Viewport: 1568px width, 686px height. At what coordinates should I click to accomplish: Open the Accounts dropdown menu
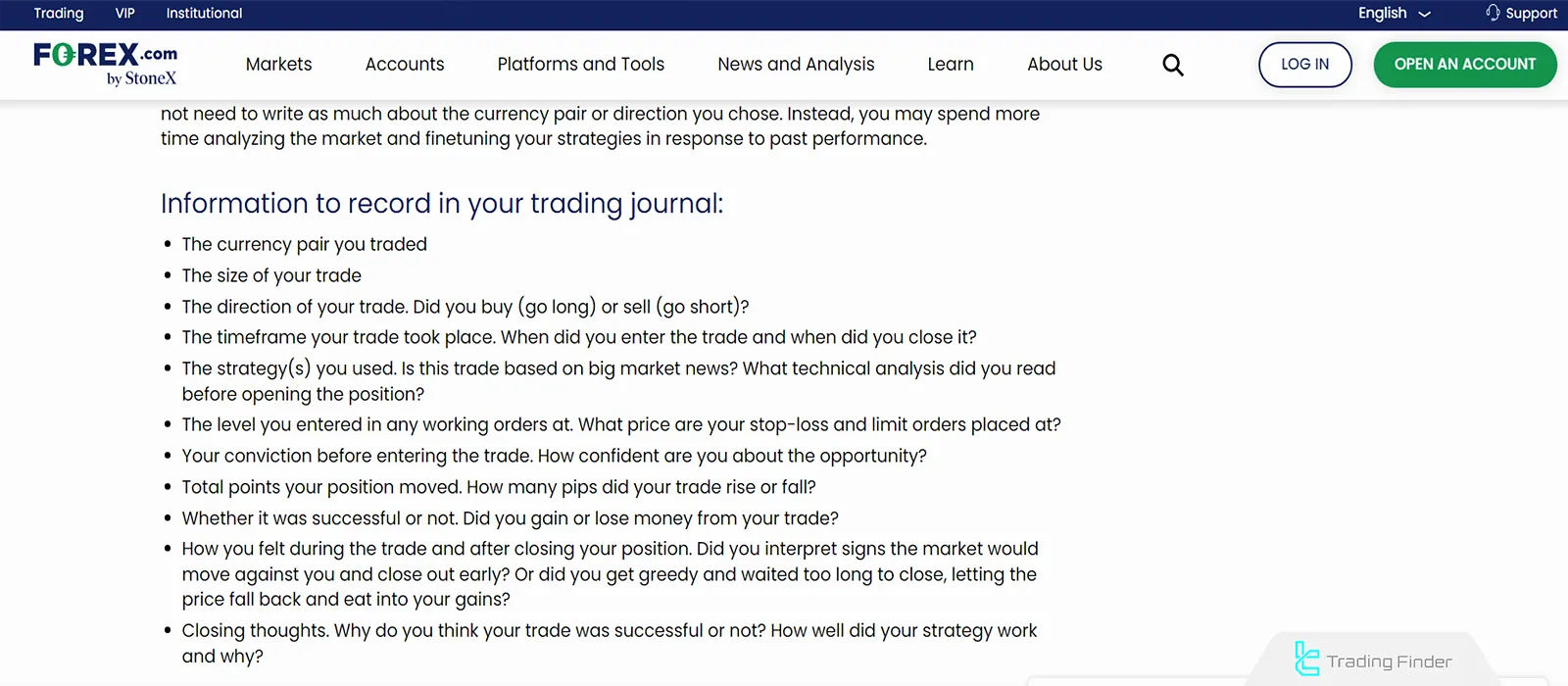[404, 64]
